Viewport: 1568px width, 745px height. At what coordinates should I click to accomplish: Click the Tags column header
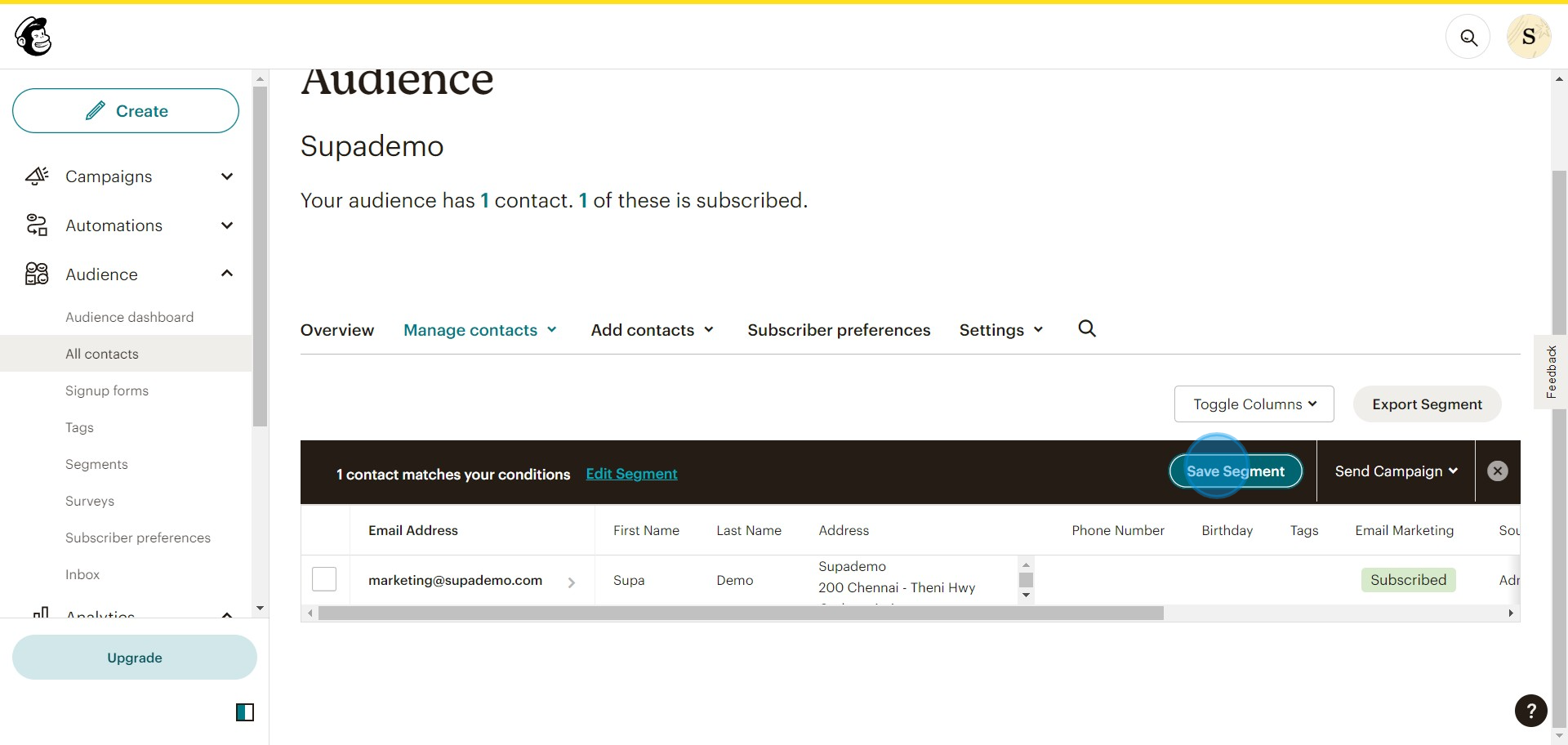tap(1304, 530)
